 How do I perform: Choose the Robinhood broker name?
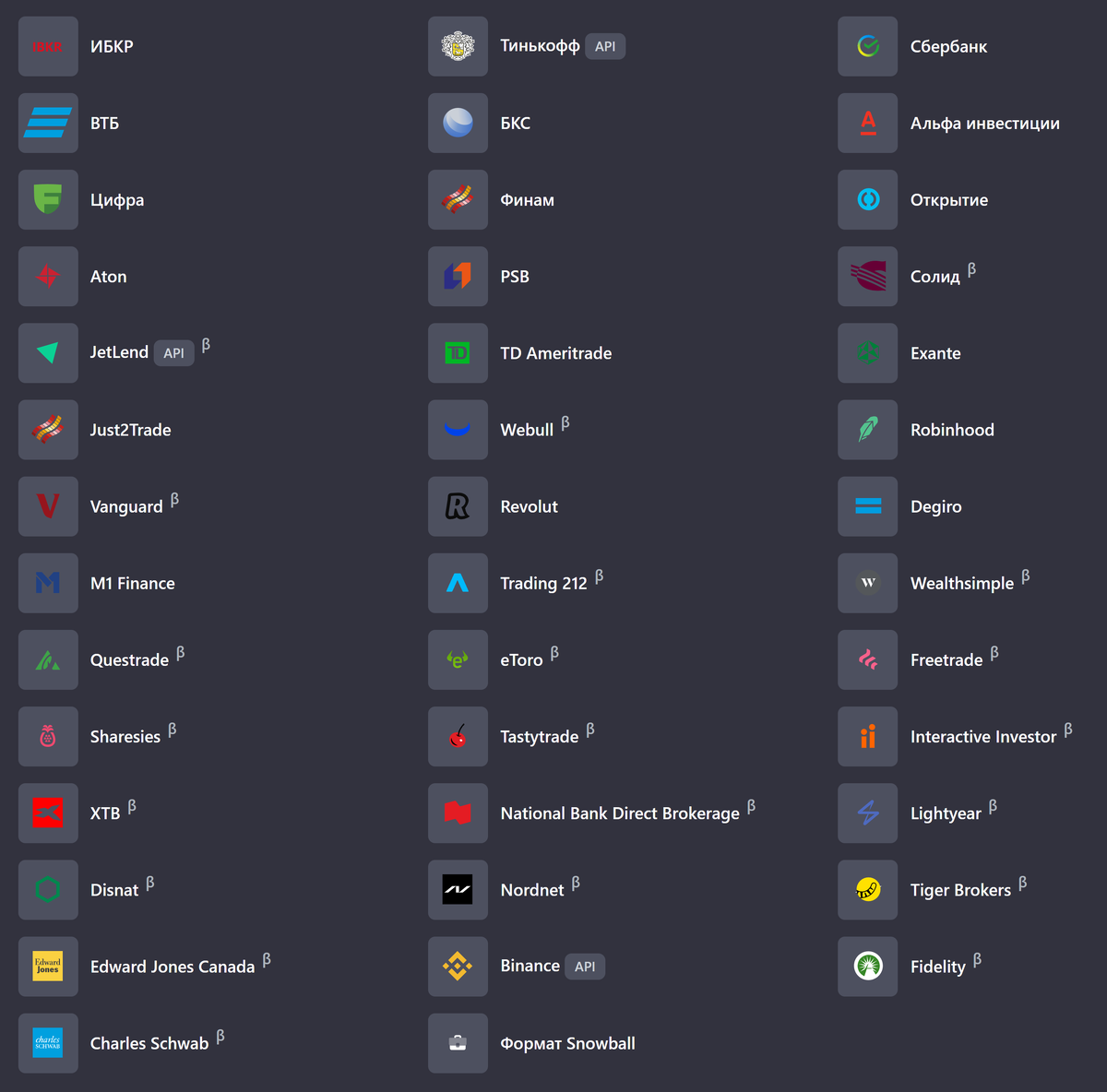[952, 430]
